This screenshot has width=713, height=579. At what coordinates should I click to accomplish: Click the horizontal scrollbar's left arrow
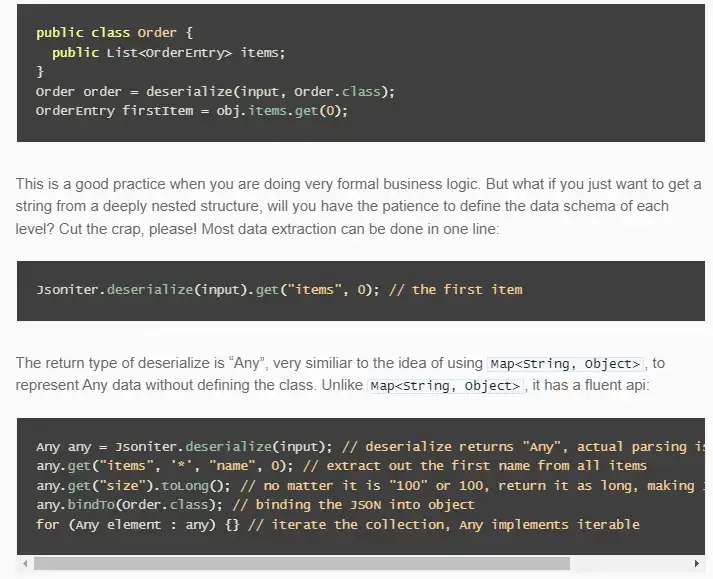pos(25,564)
